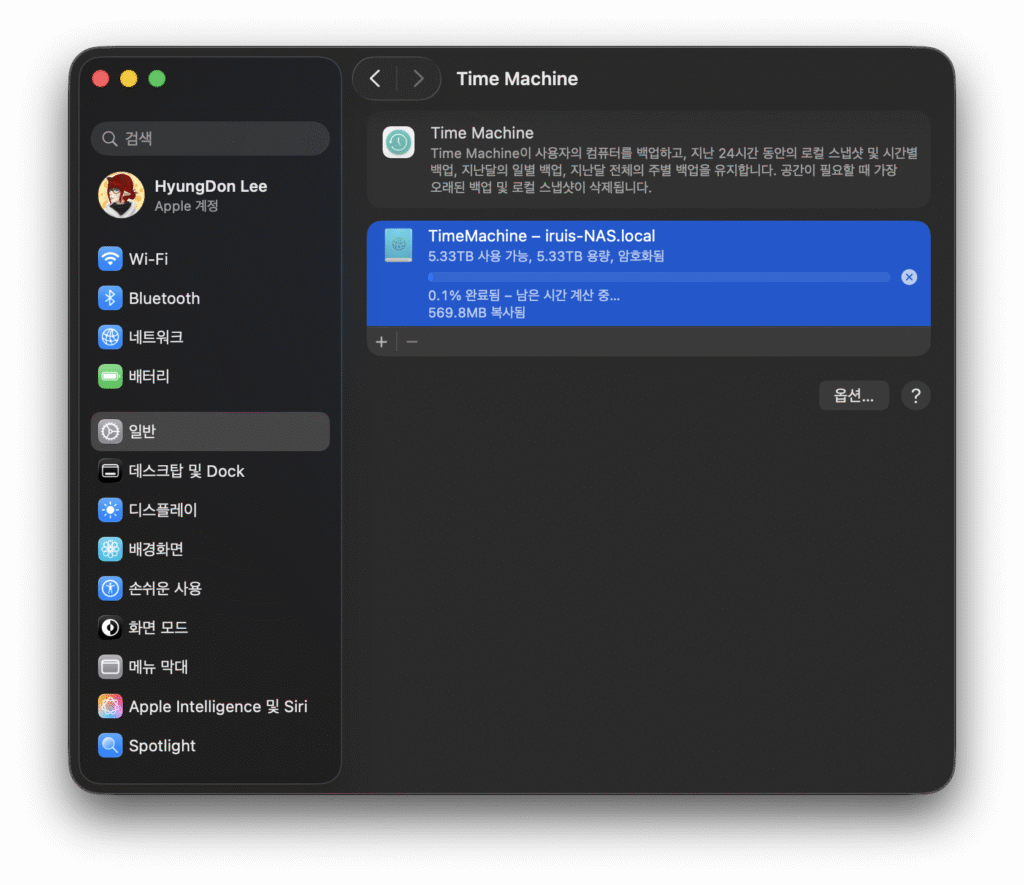Go forward with the right chevron
This screenshot has width=1024, height=885.
pos(418,79)
